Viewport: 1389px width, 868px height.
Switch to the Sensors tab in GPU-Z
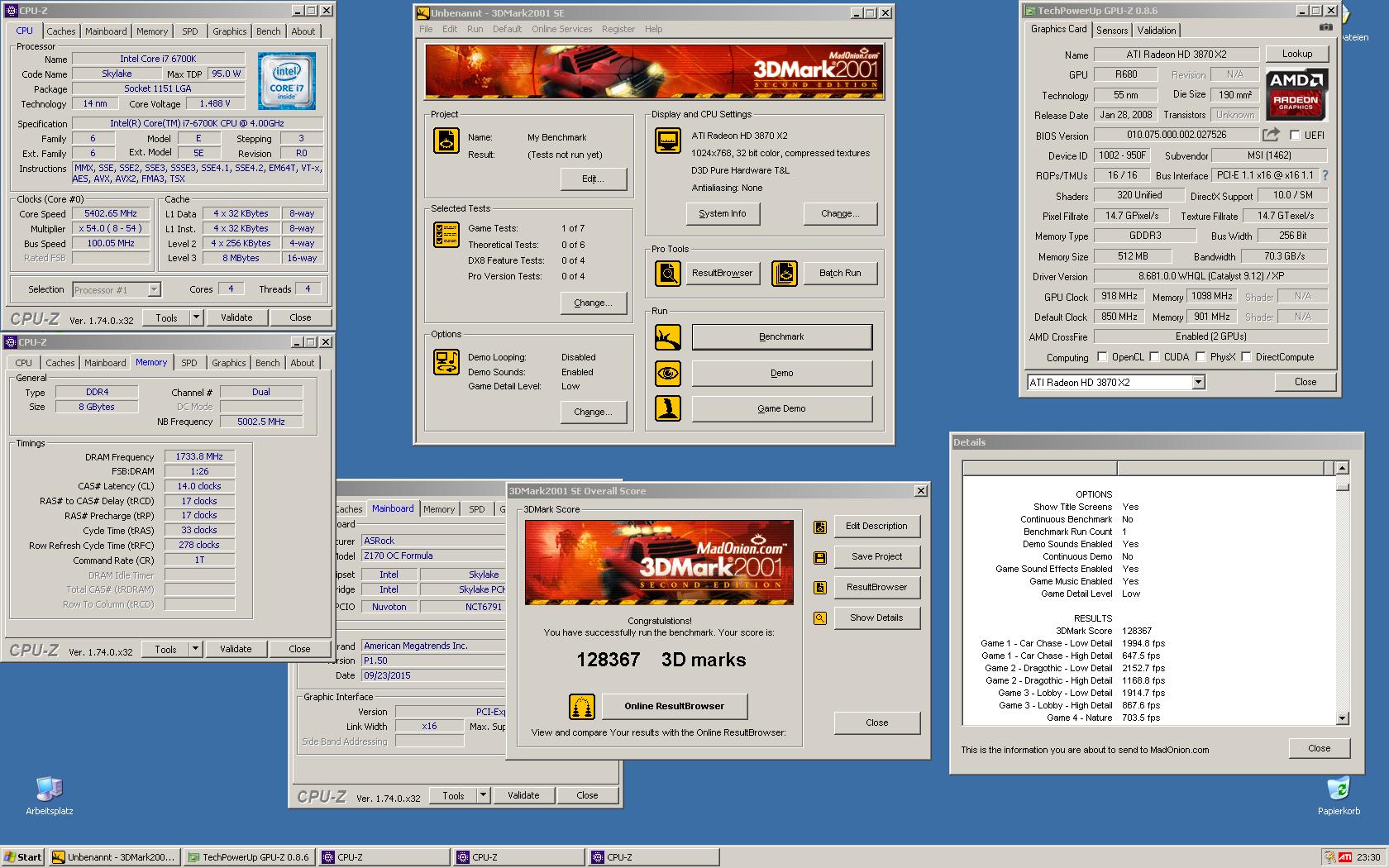click(x=1112, y=31)
